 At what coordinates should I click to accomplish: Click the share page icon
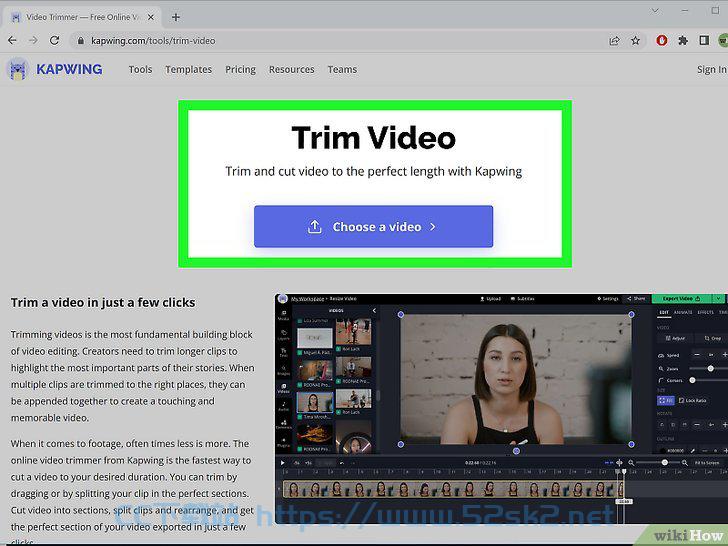pos(614,41)
